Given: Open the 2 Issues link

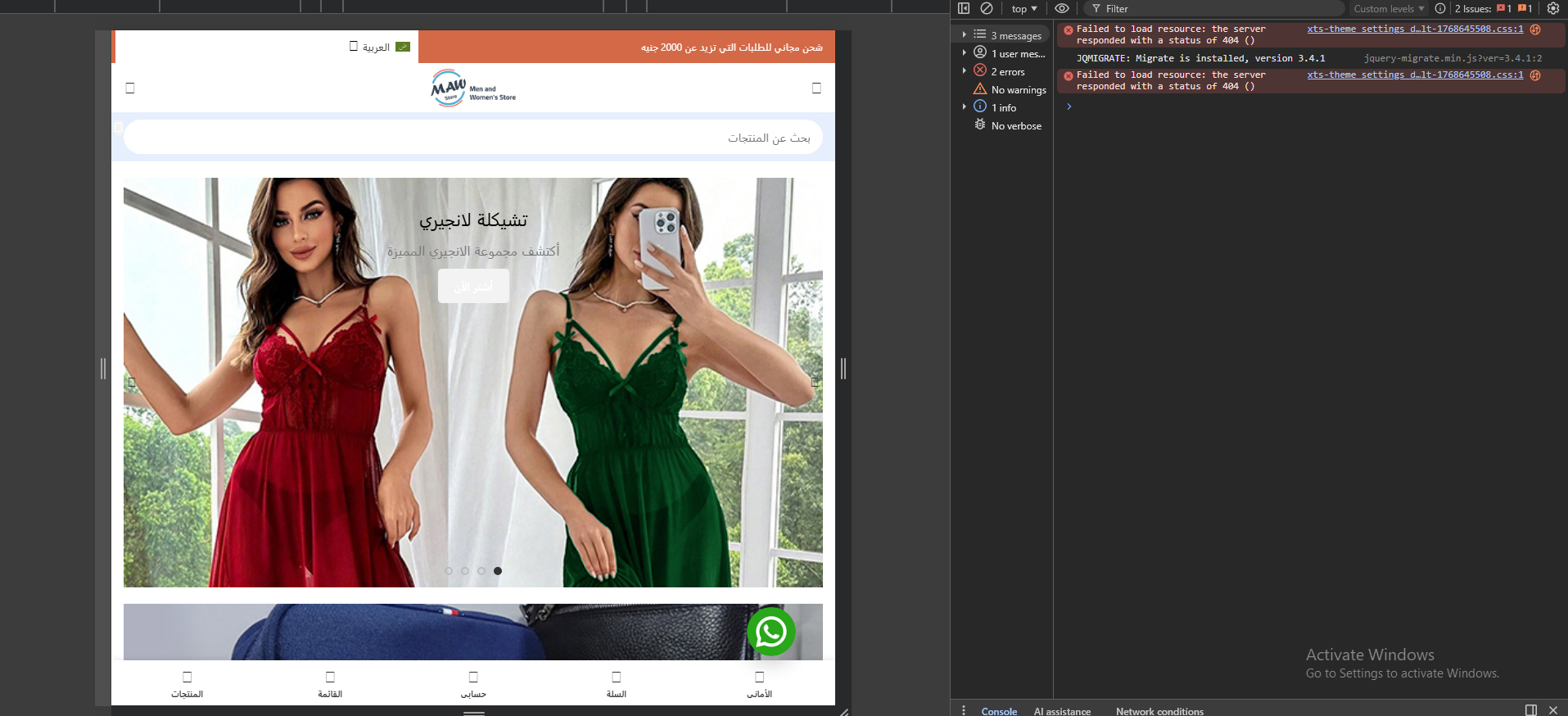Looking at the screenshot, I should pyautogui.click(x=1473, y=9).
